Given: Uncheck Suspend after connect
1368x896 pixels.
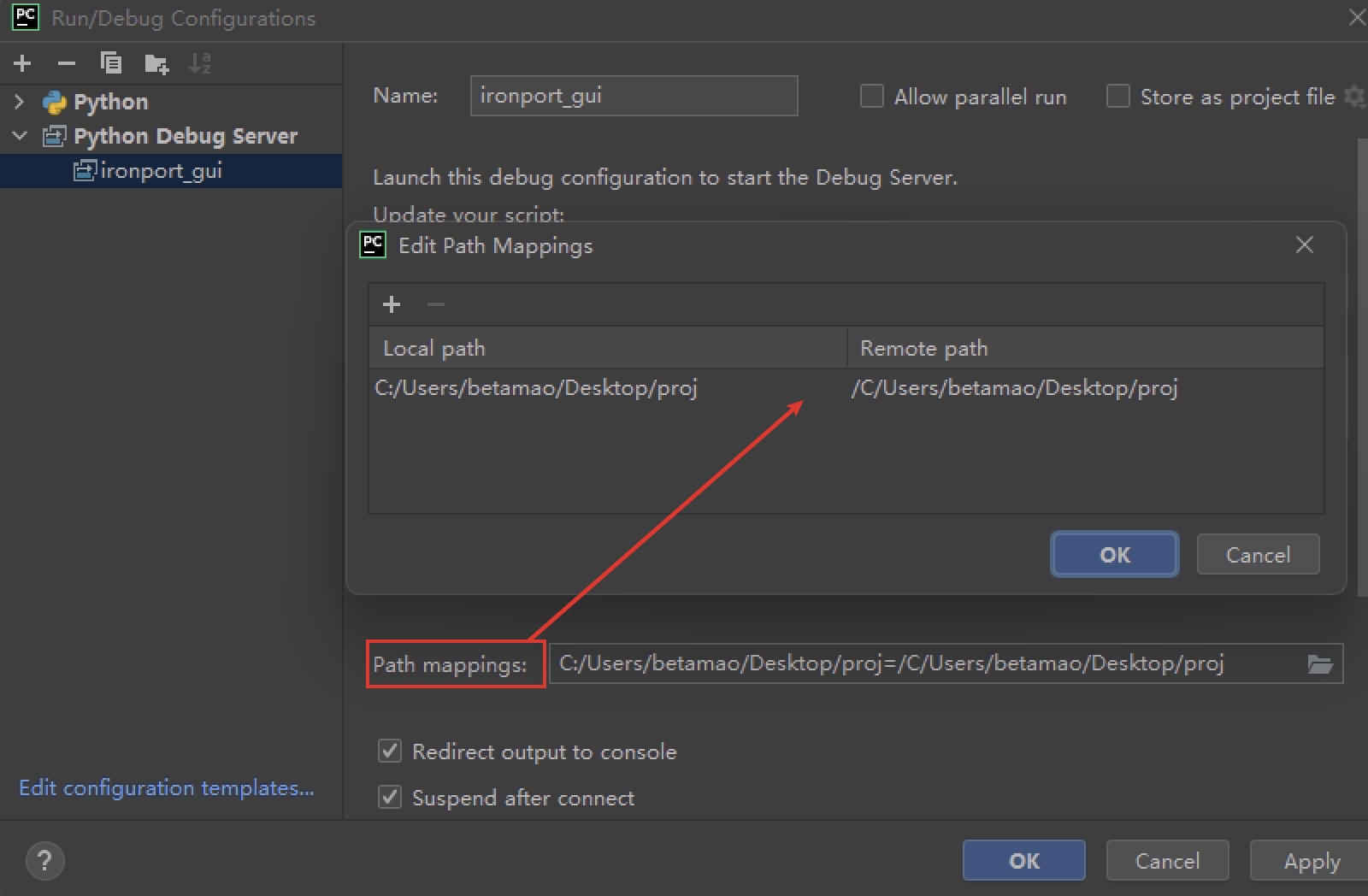Looking at the screenshot, I should 390,798.
